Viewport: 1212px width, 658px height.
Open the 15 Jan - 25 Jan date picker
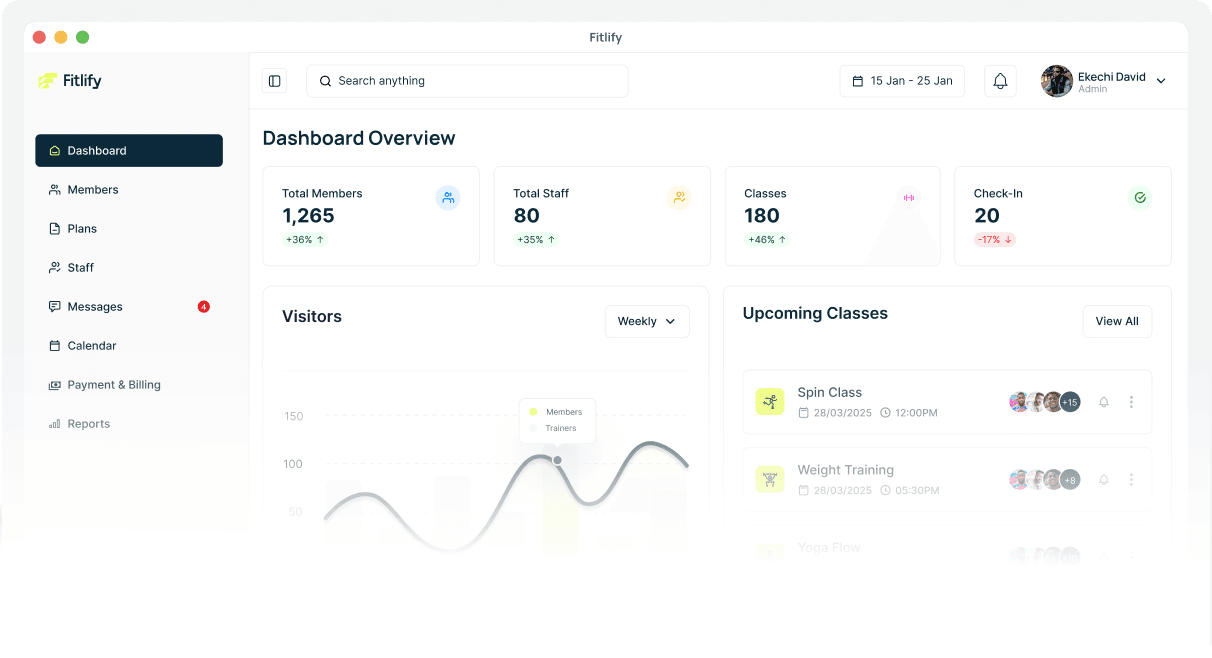point(901,81)
